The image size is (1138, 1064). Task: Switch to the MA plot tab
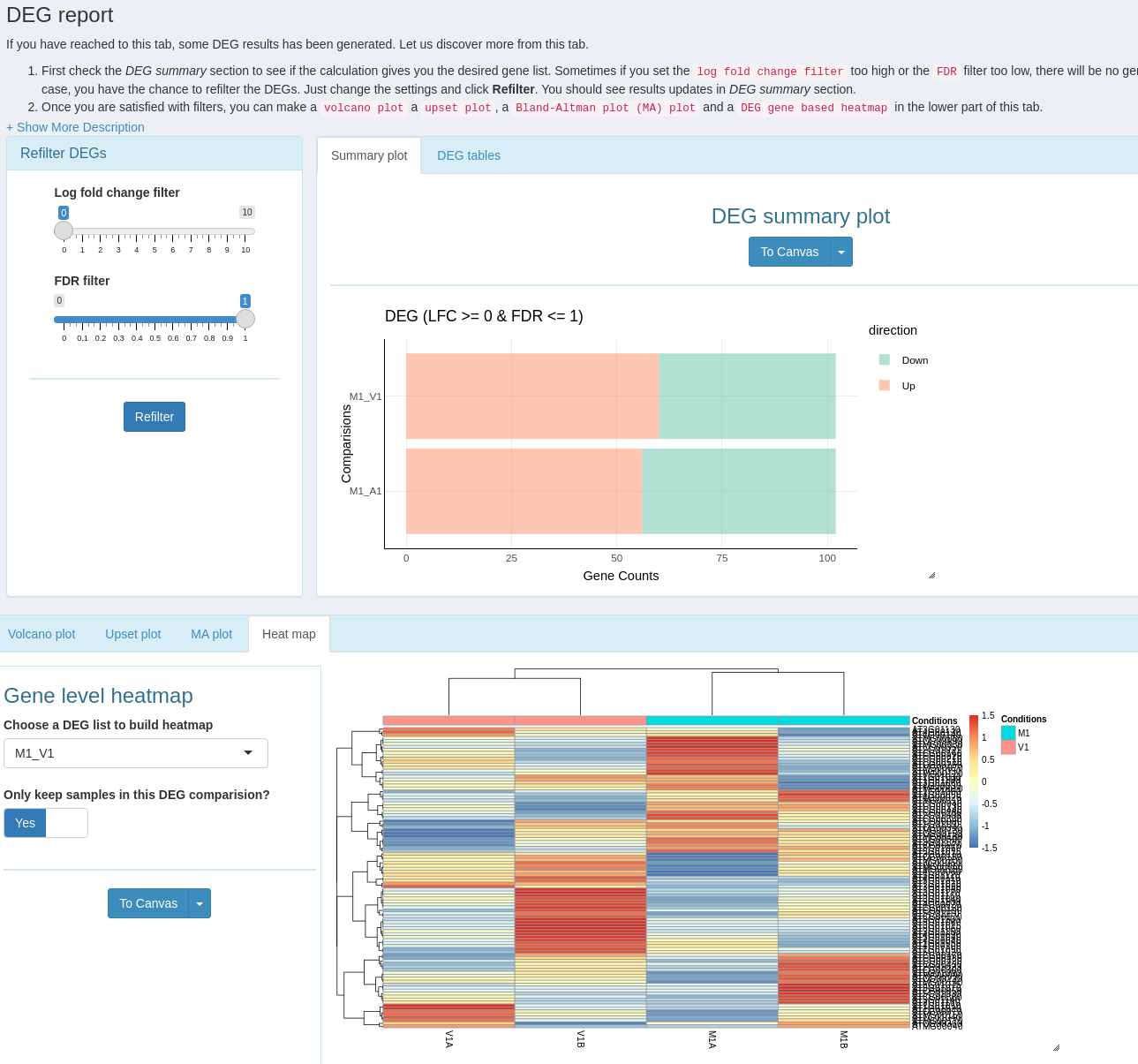coord(211,634)
